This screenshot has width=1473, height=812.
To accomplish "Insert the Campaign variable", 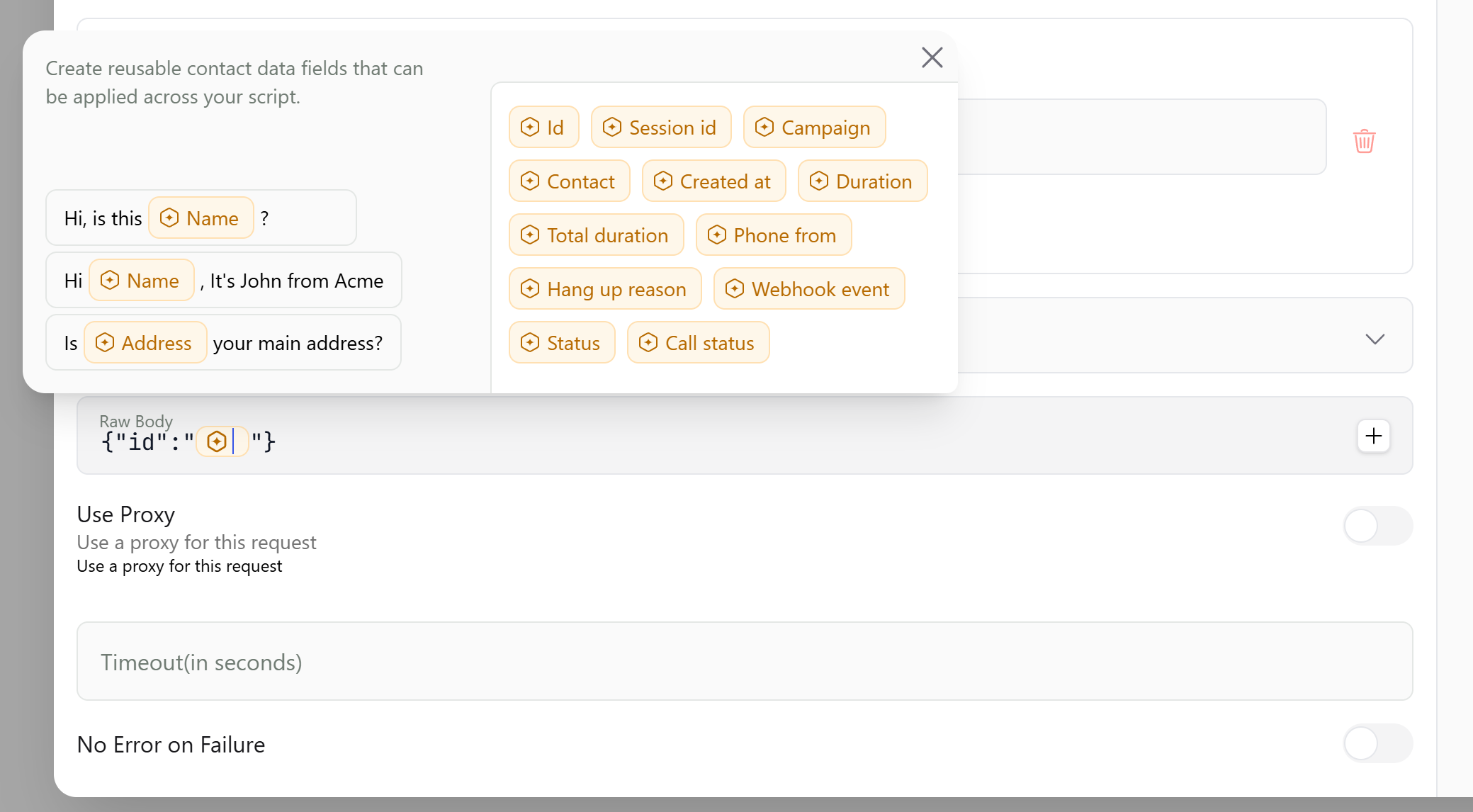I will [814, 127].
